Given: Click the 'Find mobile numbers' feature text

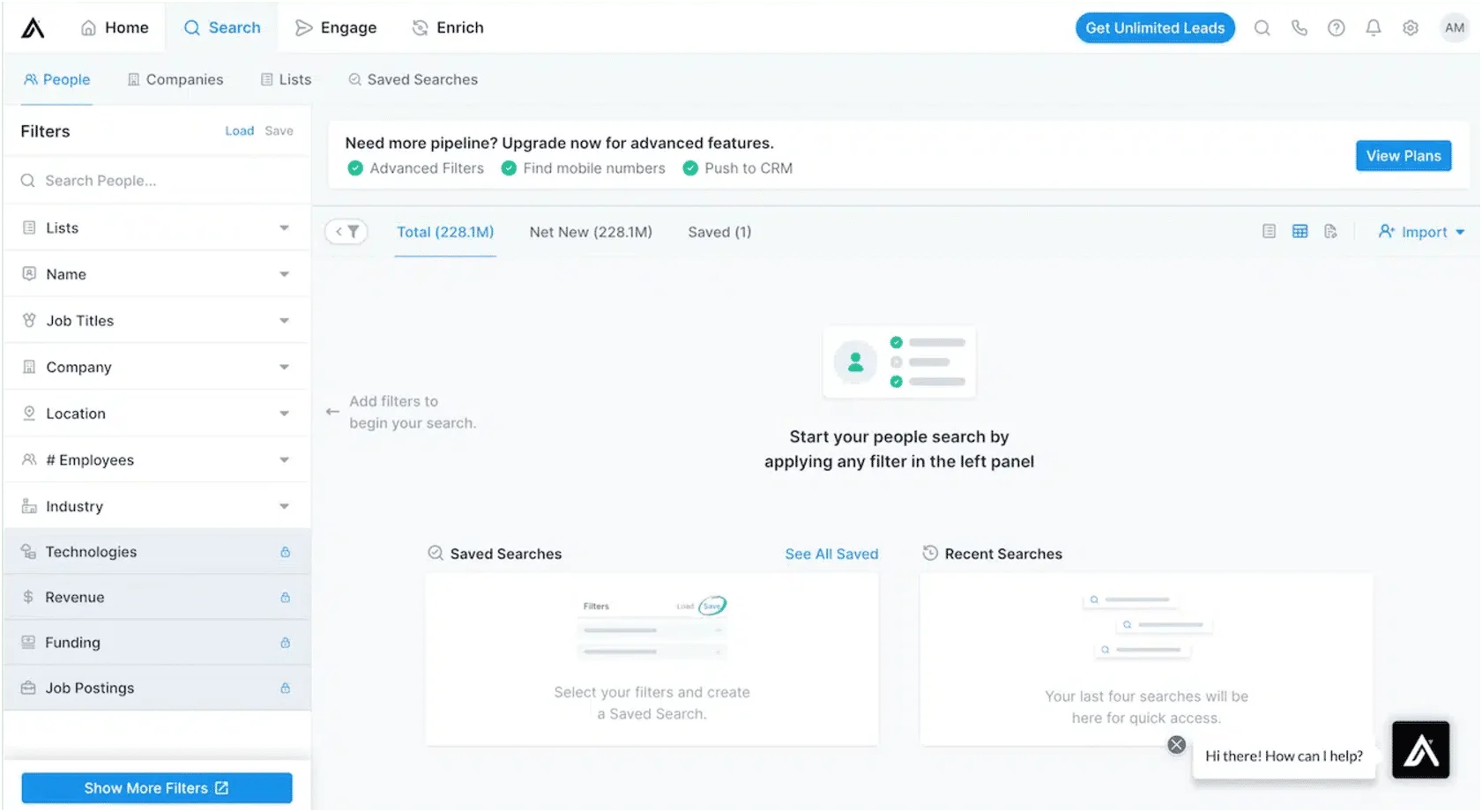Looking at the screenshot, I should [x=594, y=168].
